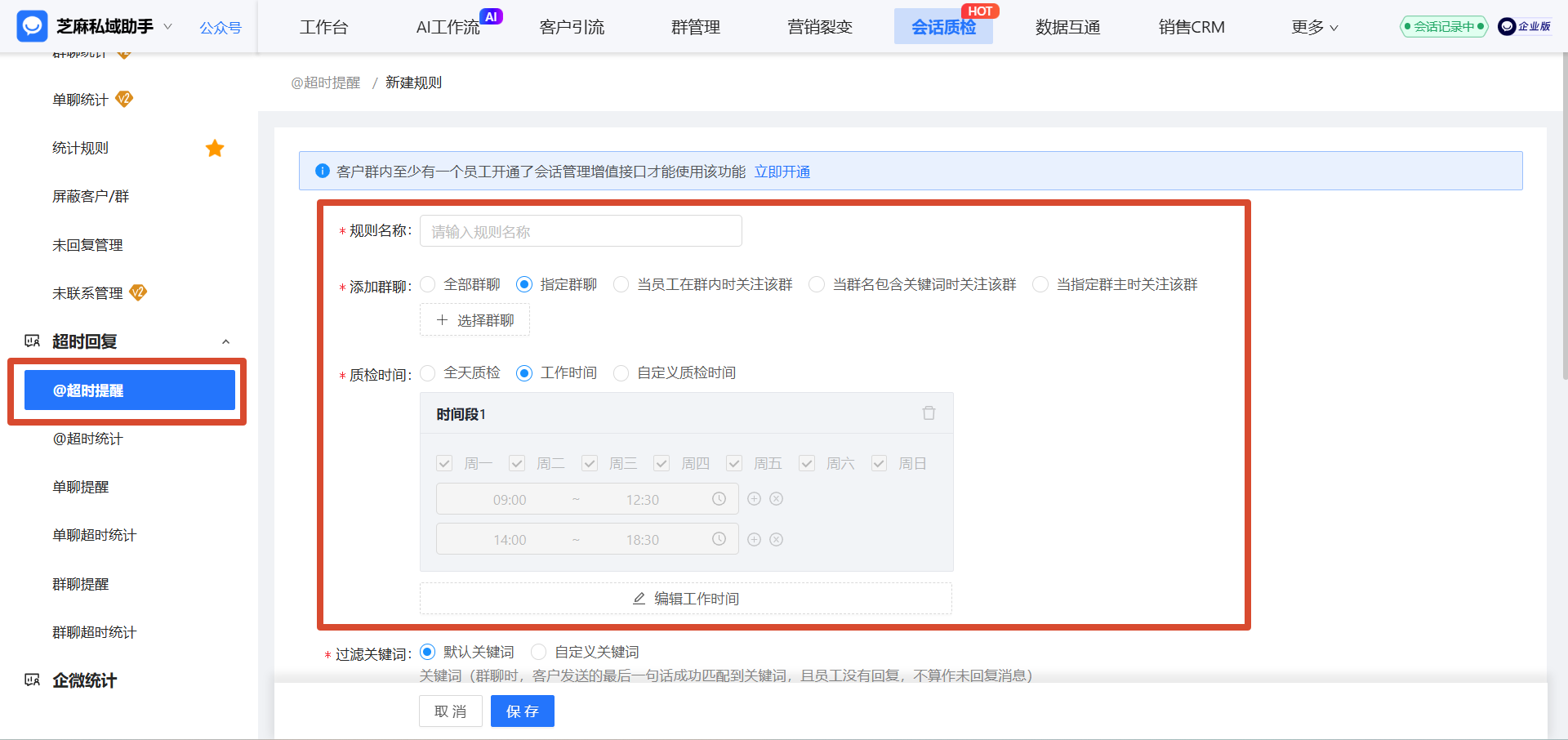Click the 09:00 start time field
This screenshot has width=1568, height=740.
(x=510, y=499)
